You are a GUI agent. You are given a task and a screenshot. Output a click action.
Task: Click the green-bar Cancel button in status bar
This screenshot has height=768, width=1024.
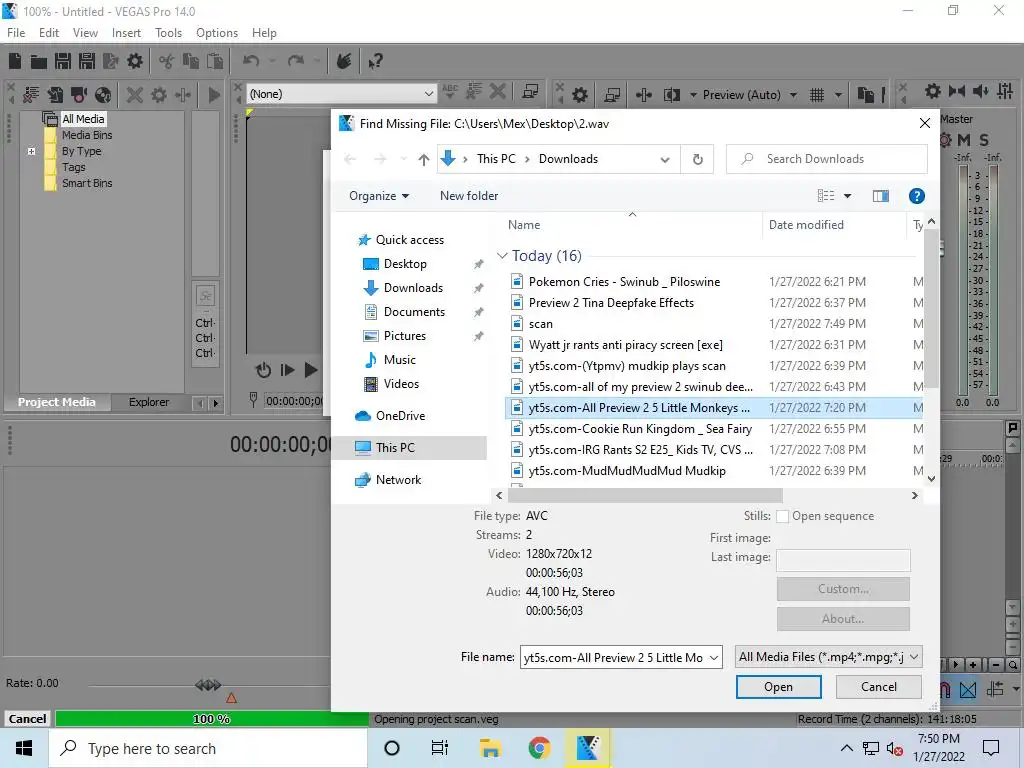coord(27,719)
